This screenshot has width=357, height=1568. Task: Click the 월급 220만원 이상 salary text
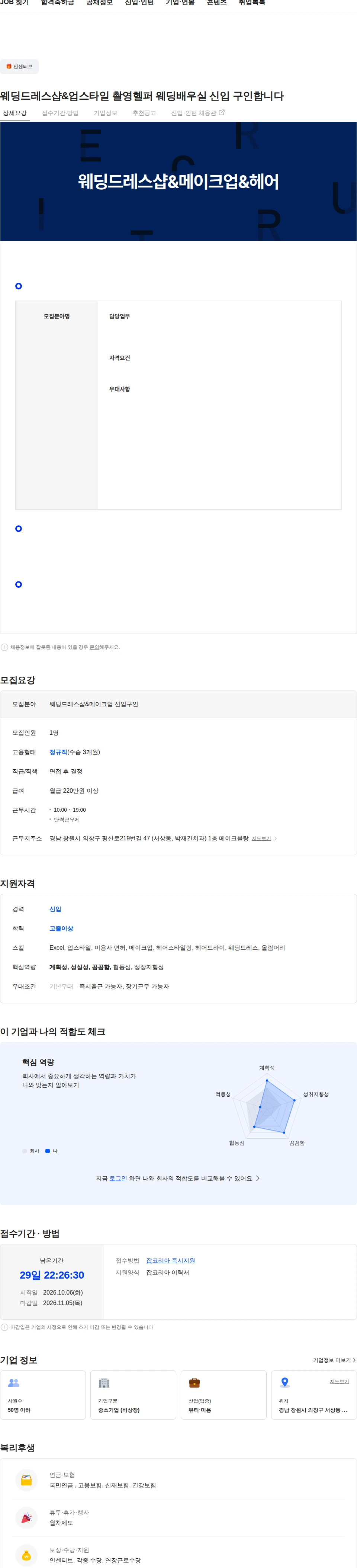coord(74,791)
